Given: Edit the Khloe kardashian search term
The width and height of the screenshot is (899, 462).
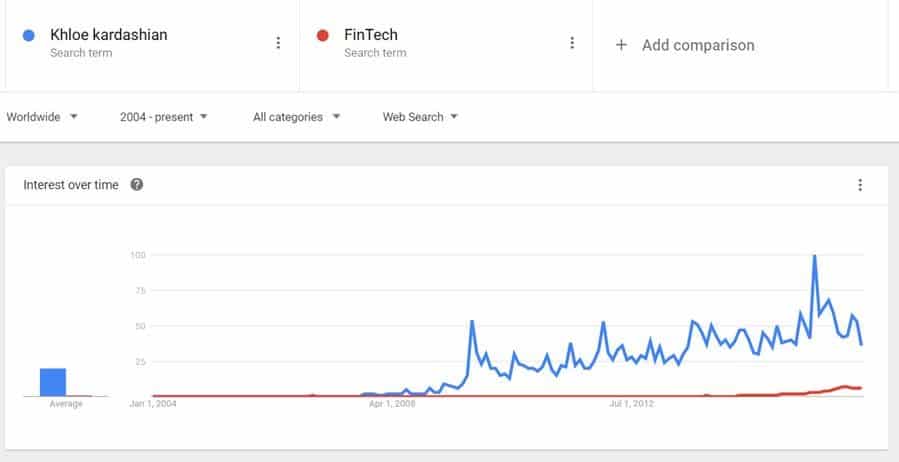Looking at the screenshot, I should 108,35.
